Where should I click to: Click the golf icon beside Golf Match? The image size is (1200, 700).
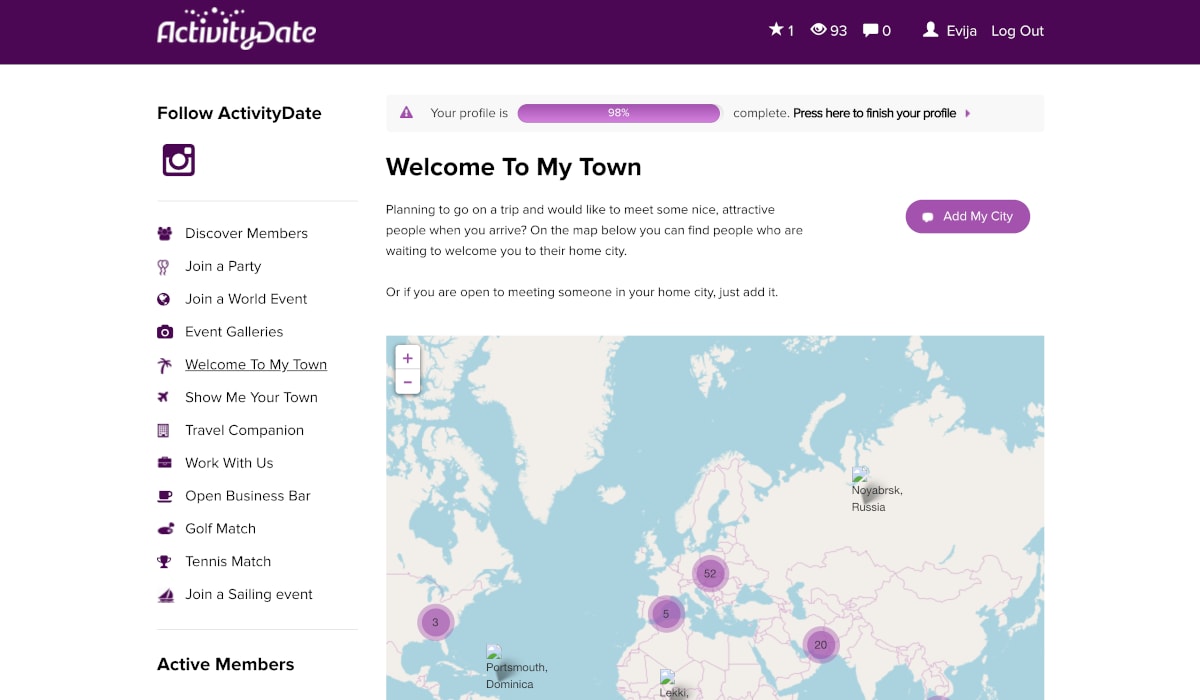165,529
